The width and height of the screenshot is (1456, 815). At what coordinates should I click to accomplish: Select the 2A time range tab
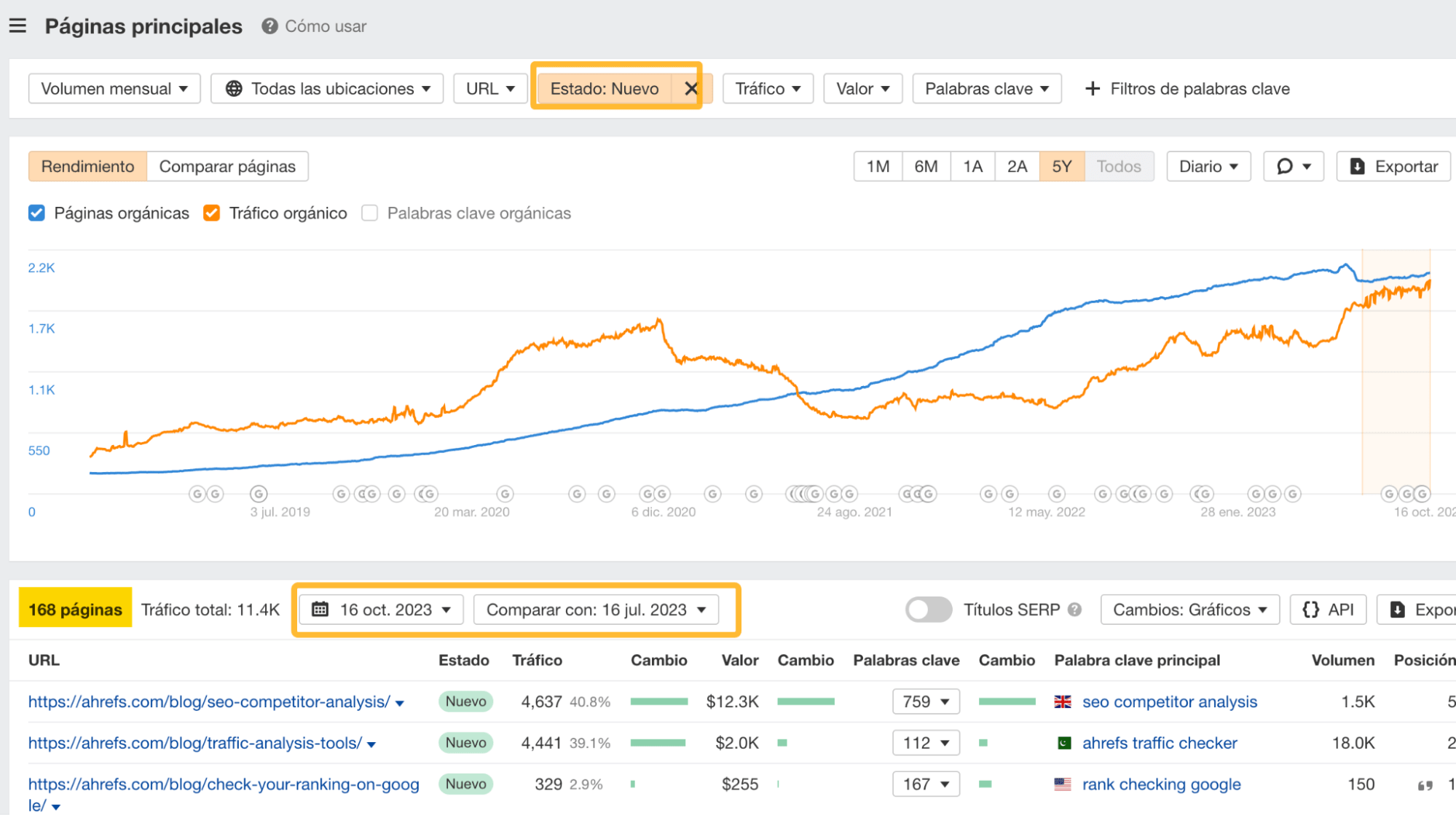pos(1017,166)
